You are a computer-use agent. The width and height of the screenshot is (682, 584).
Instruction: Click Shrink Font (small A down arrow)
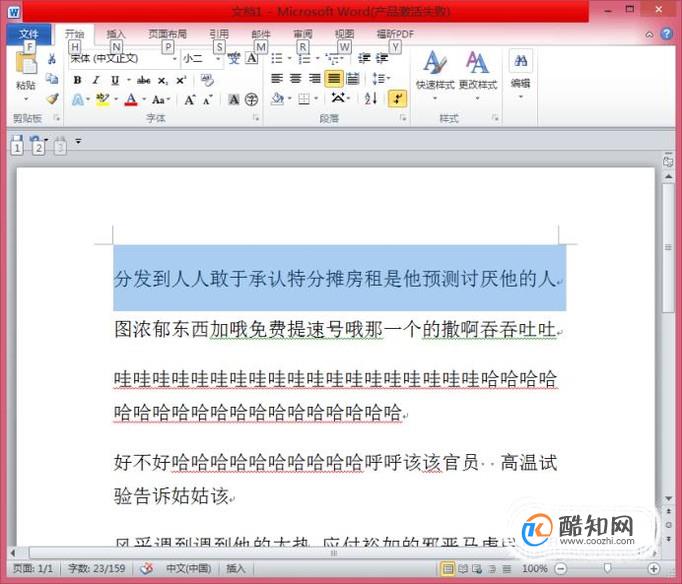(x=207, y=100)
